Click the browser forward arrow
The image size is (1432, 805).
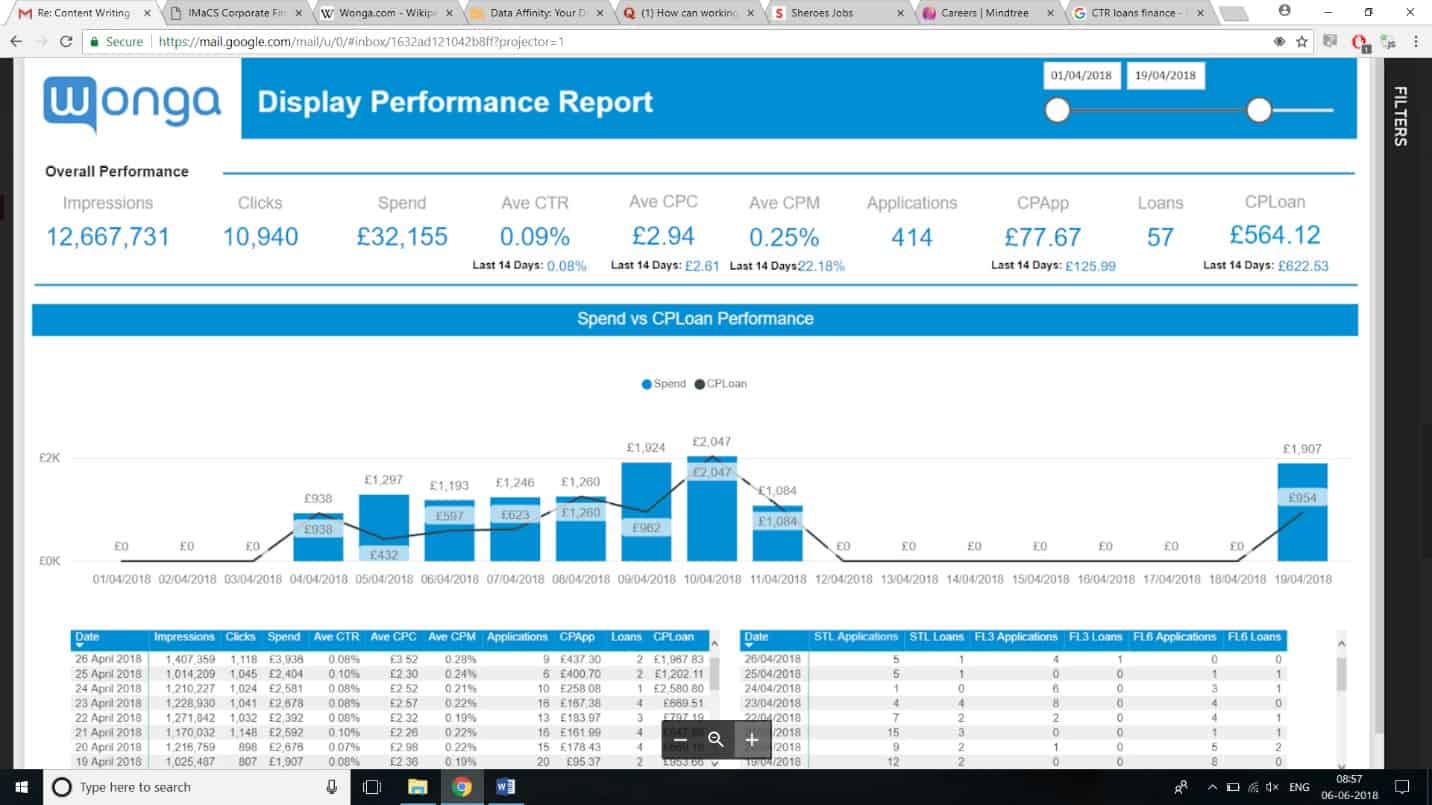pos(42,42)
